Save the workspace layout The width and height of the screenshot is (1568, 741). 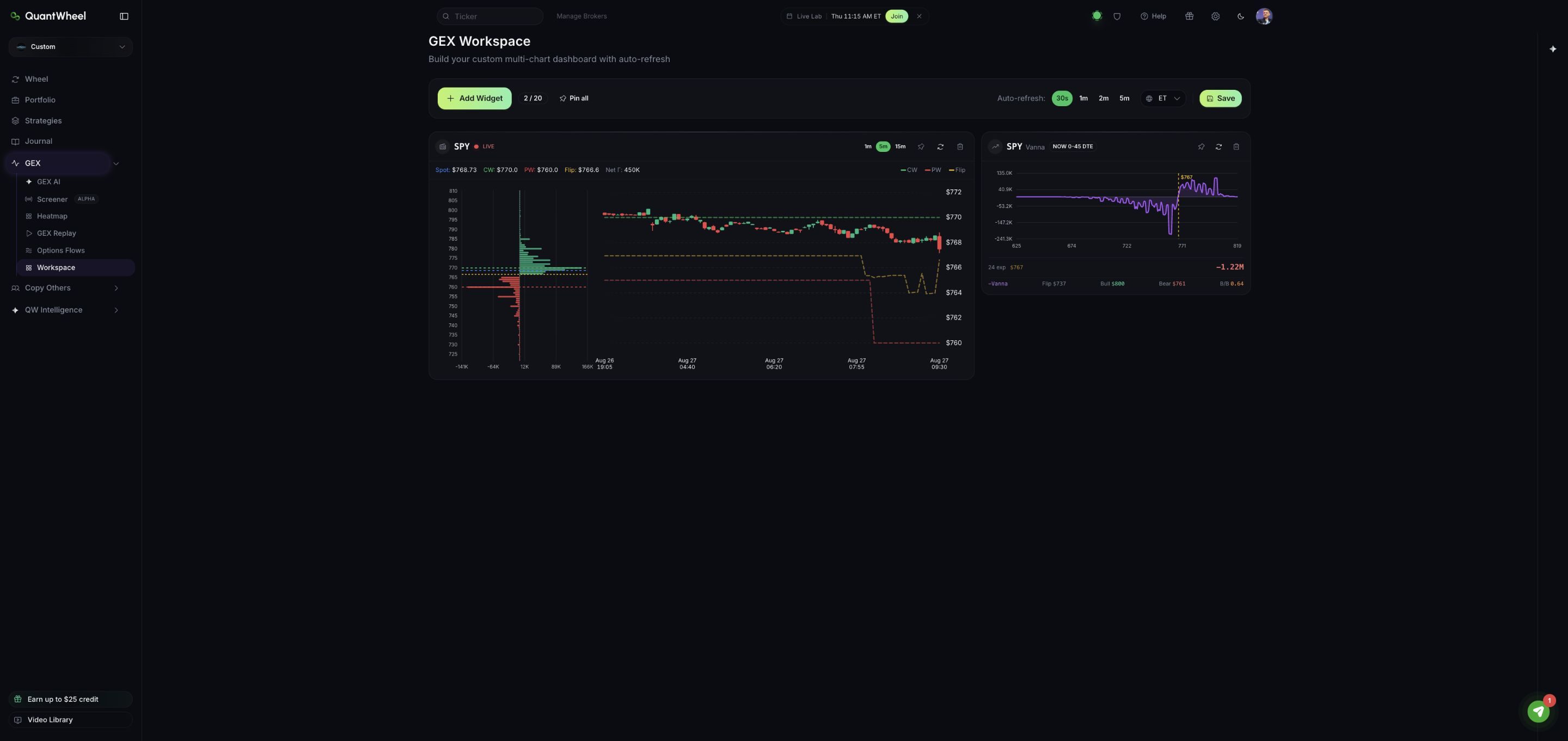(1221, 98)
